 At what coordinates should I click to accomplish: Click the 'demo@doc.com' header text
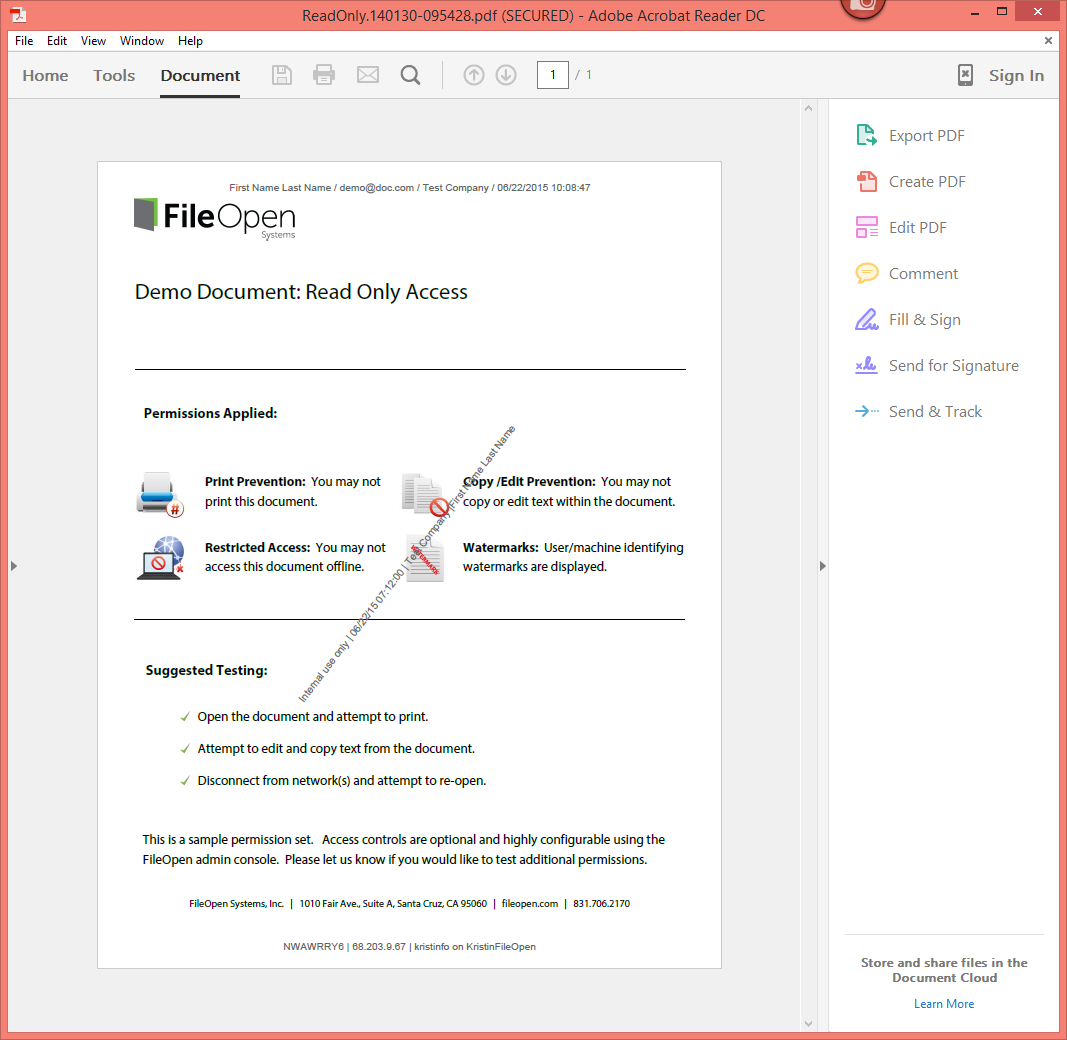click(376, 188)
